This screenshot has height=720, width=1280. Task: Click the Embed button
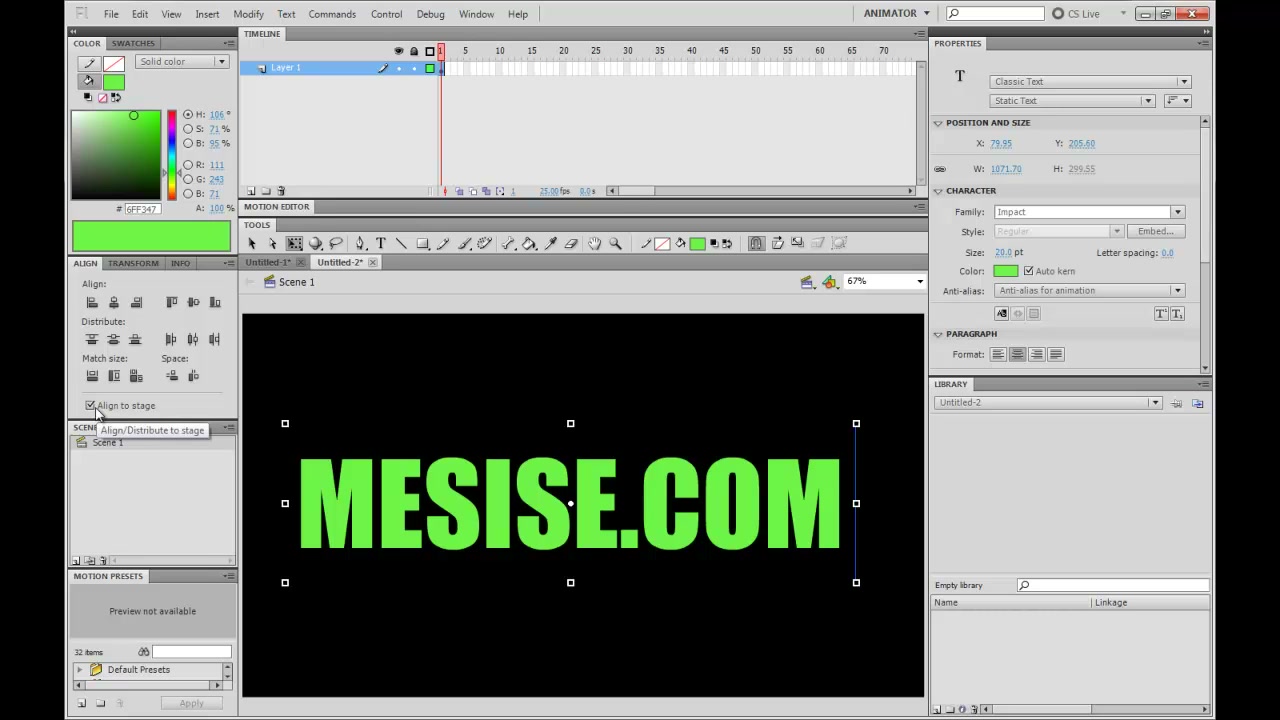pos(1155,232)
